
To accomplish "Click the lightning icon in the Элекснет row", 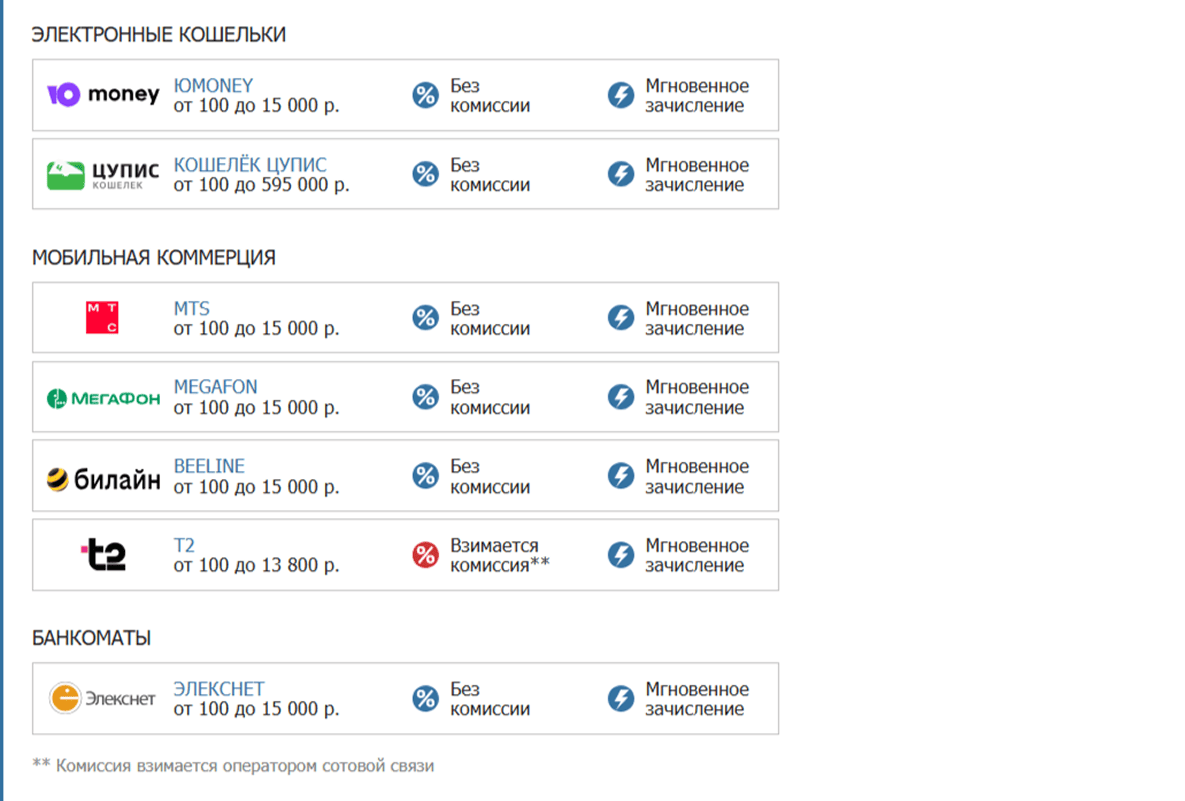I will coord(621,698).
